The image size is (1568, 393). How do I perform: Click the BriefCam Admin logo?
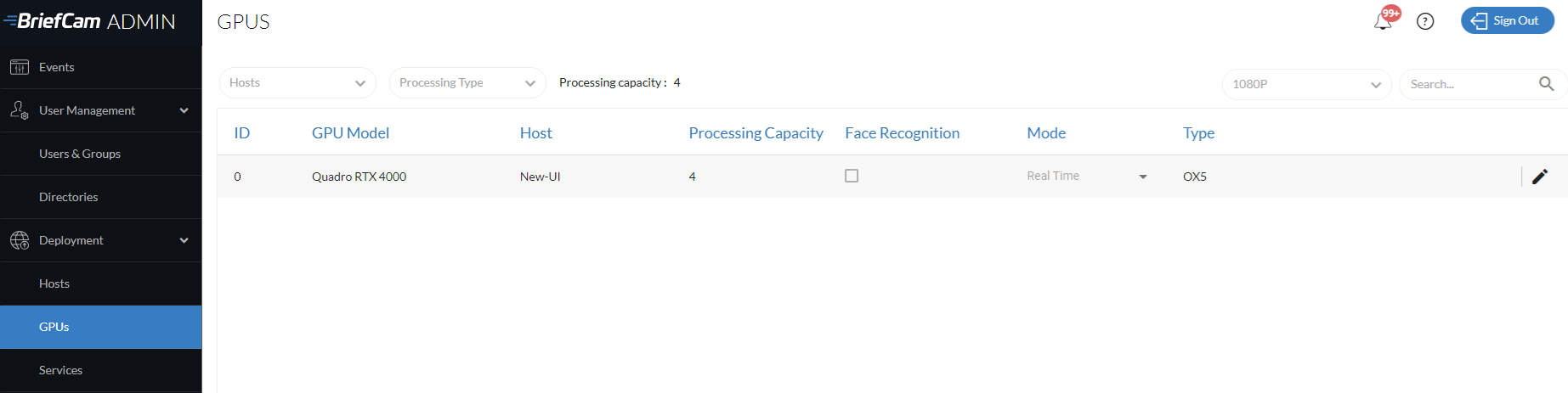(x=90, y=21)
